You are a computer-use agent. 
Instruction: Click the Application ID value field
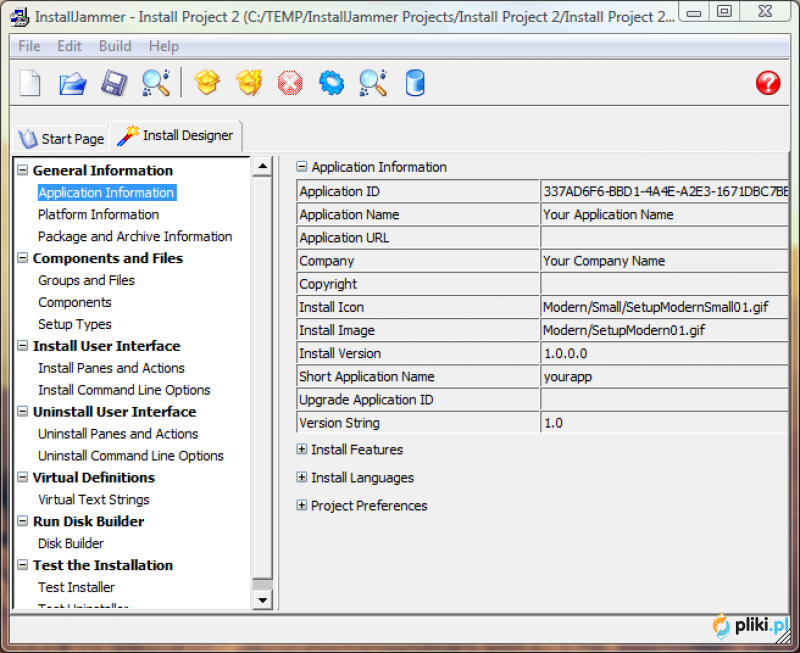664,191
